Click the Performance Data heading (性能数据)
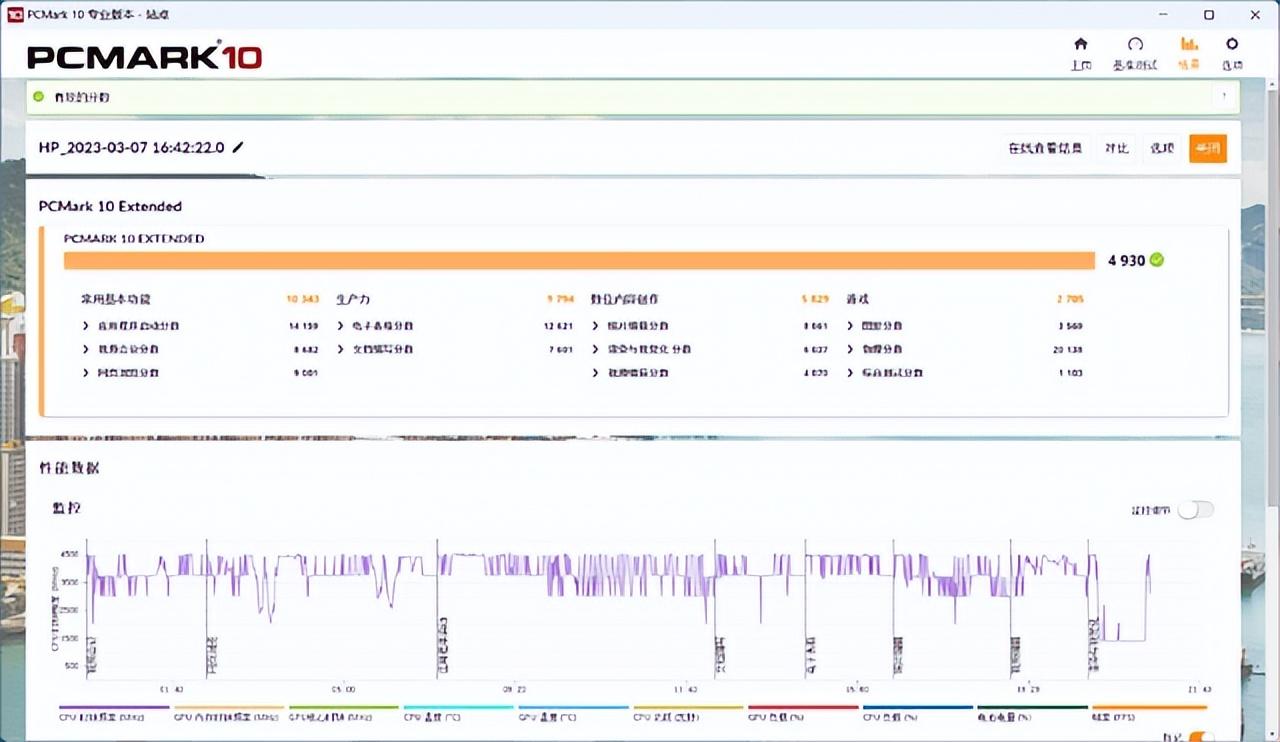 coord(69,468)
